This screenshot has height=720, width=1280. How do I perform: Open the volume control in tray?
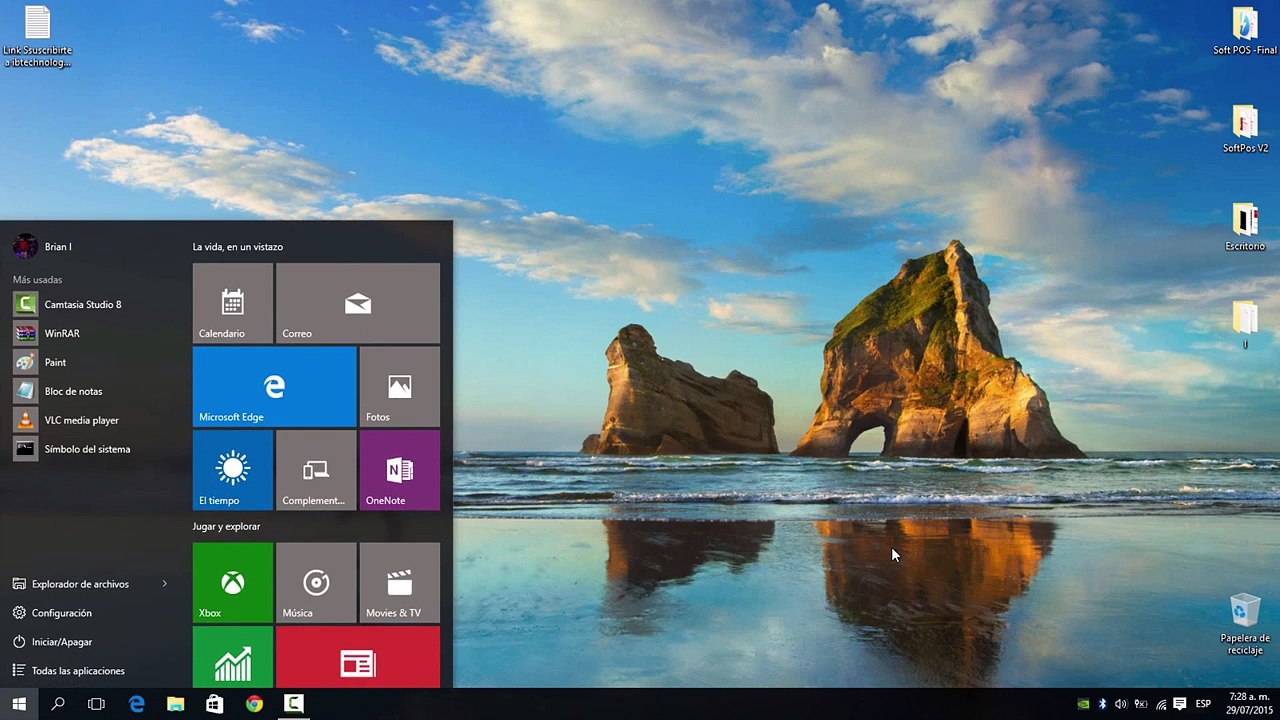[x=1121, y=704]
